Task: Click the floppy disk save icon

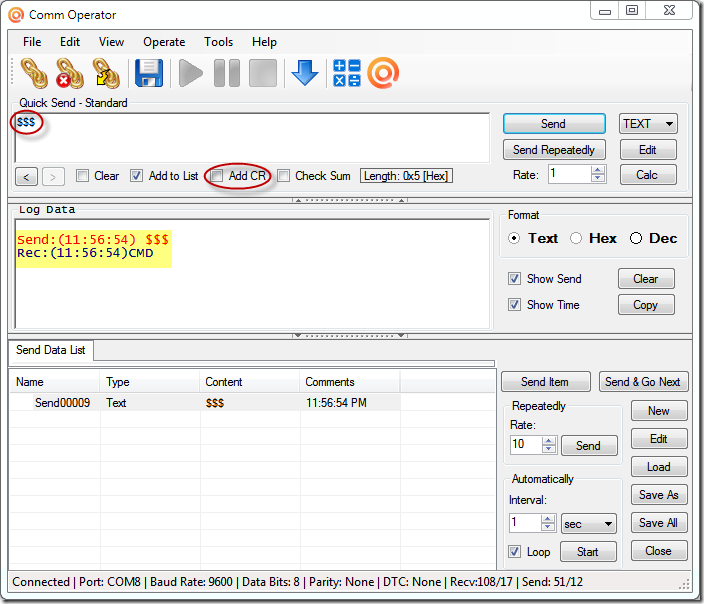Action: [x=149, y=73]
